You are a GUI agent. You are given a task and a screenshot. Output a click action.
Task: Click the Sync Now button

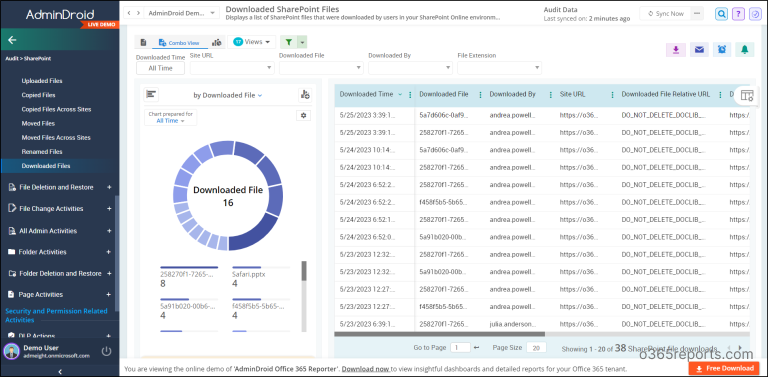(665, 13)
